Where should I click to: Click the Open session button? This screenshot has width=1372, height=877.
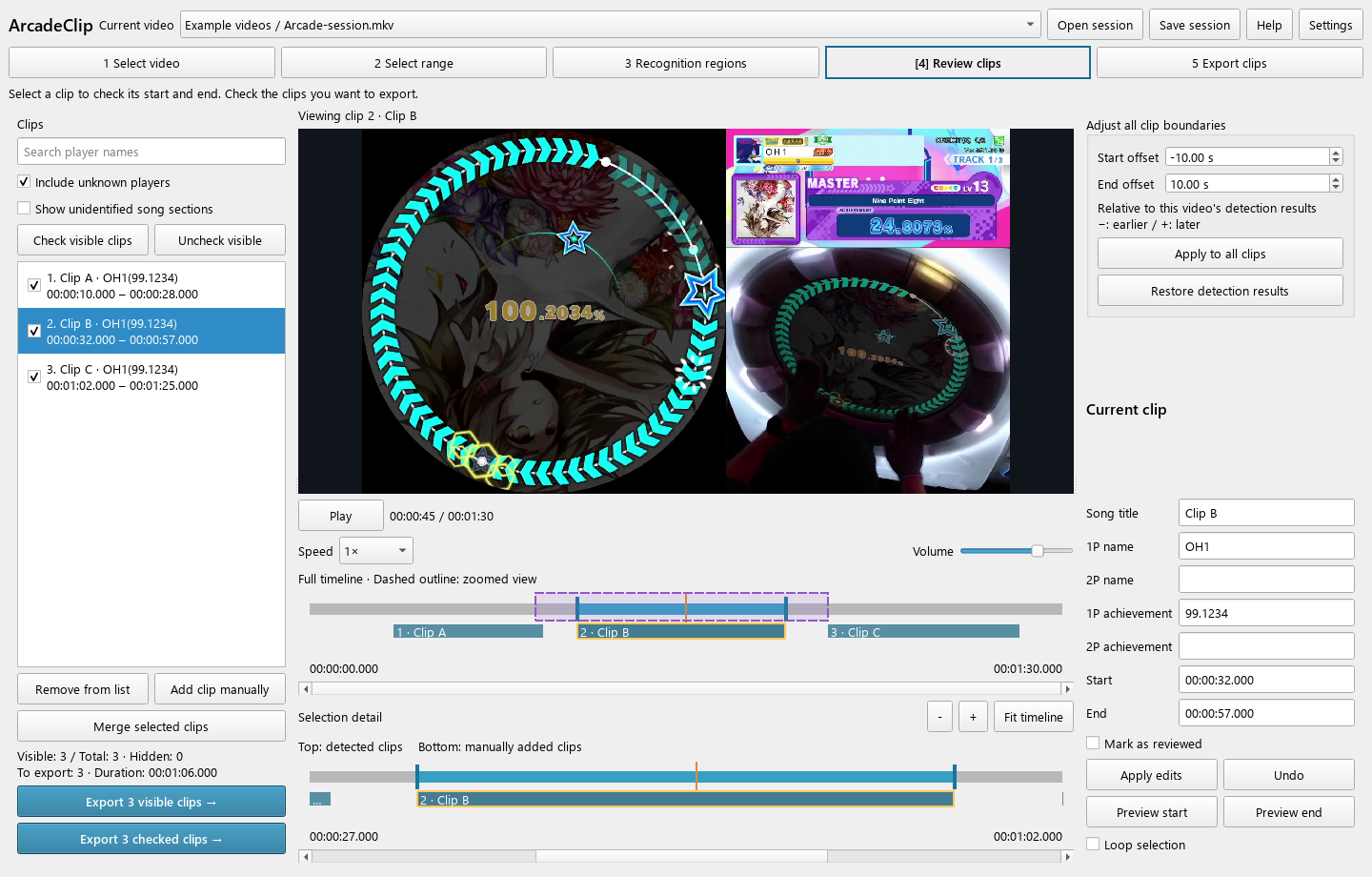pyautogui.click(x=1095, y=25)
